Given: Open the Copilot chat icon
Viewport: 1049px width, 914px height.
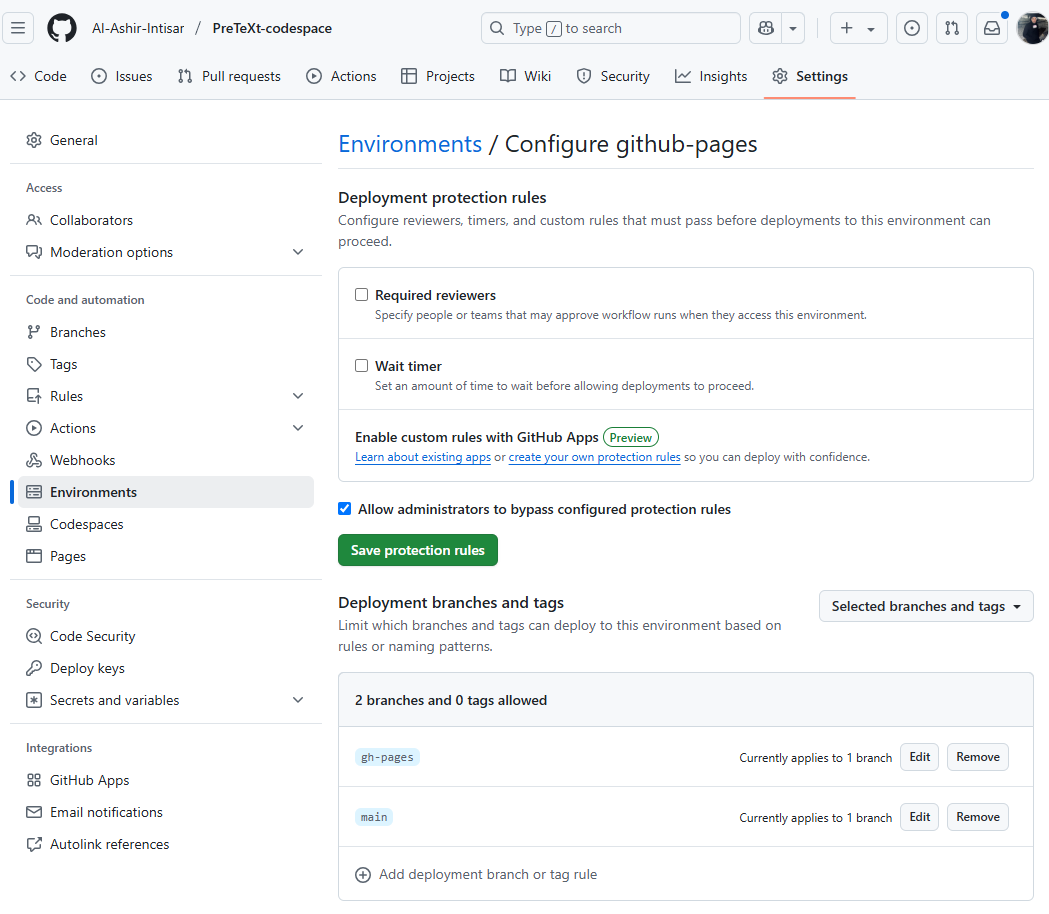Looking at the screenshot, I should 765,28.
